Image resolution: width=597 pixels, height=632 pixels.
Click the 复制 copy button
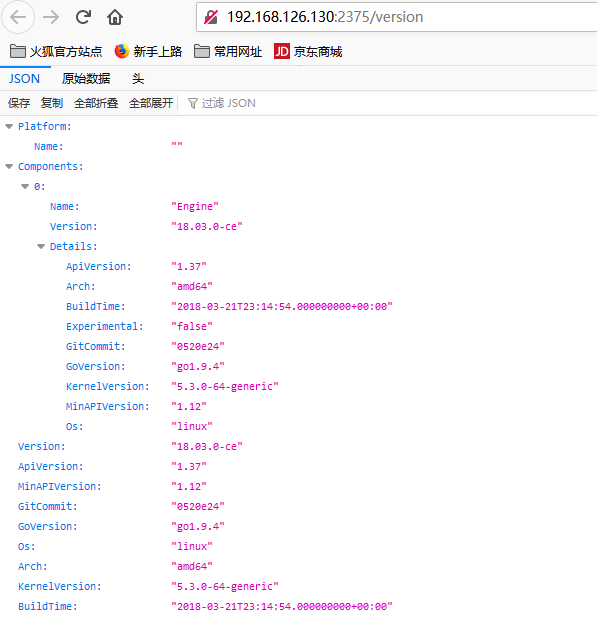click(x=52, y=103)
